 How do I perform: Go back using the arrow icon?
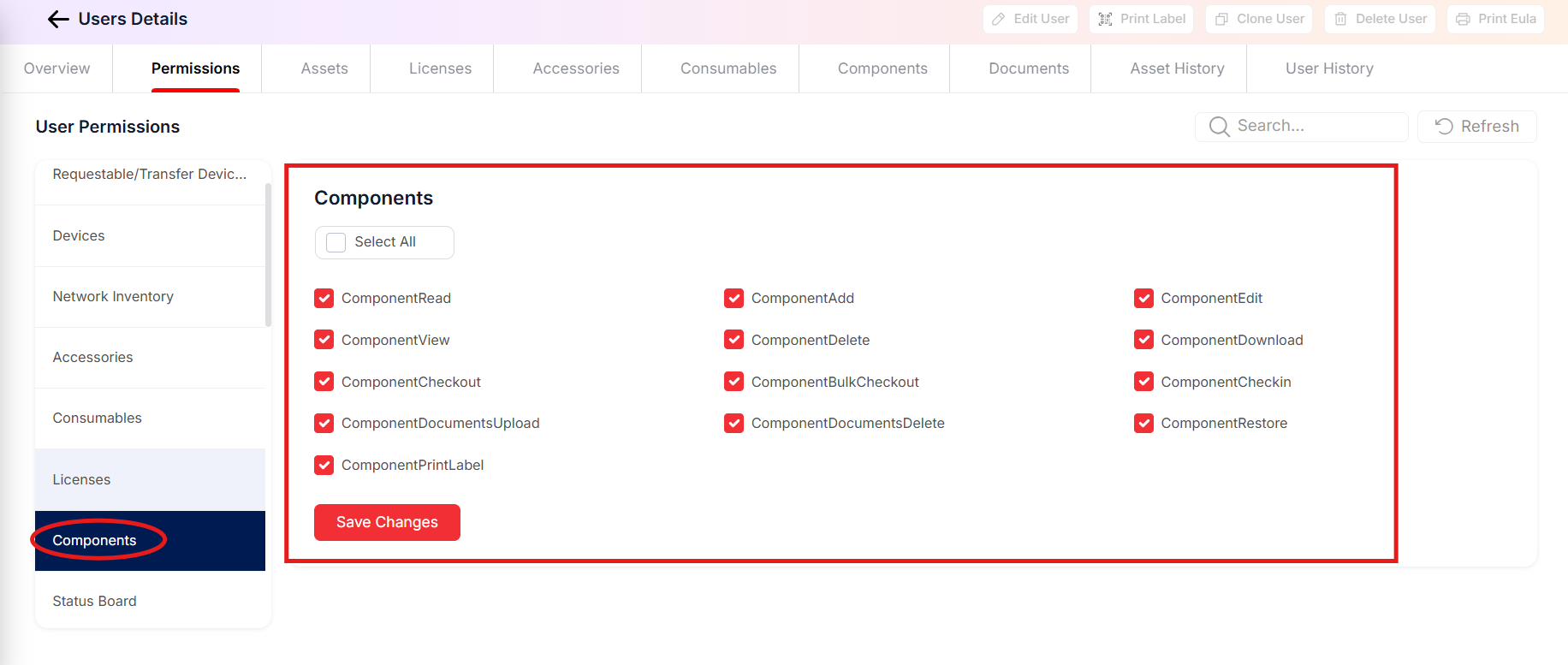58,19
